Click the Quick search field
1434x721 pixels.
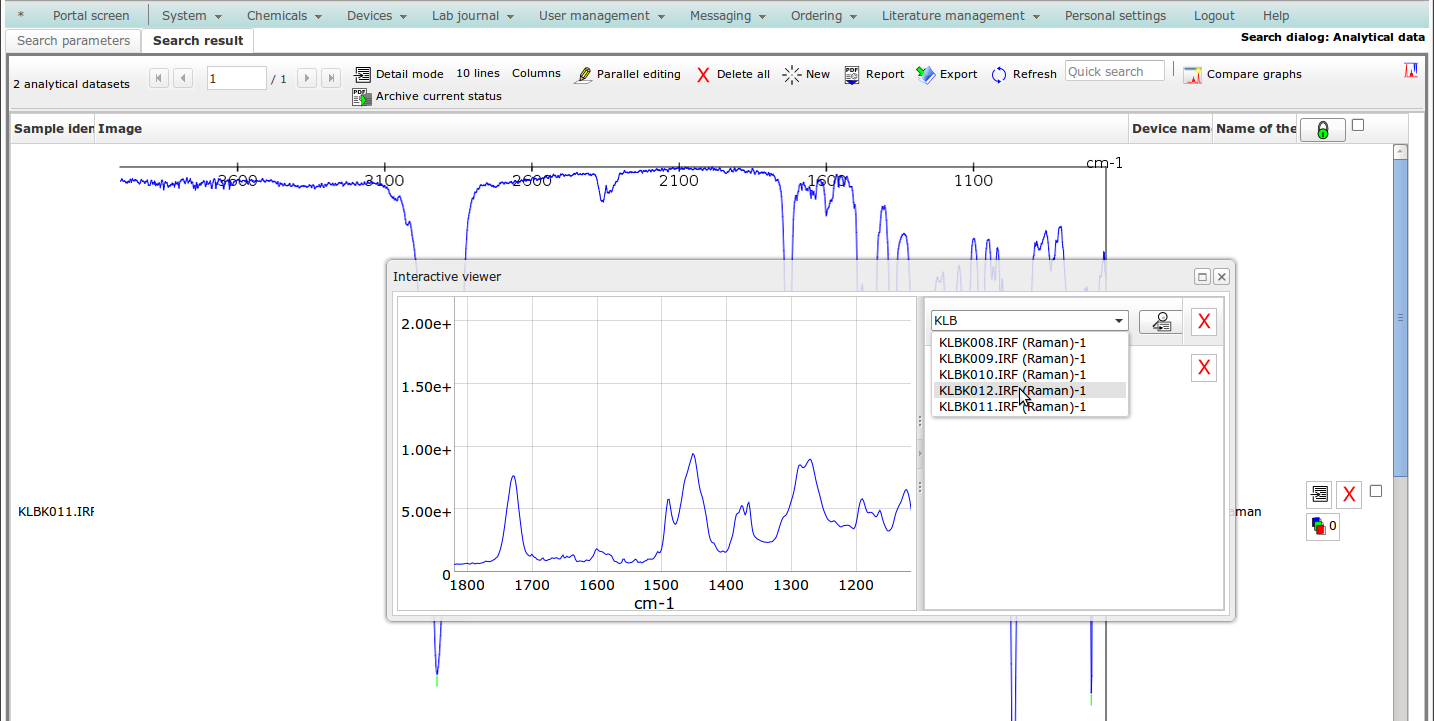click(x=1114, y=72)
